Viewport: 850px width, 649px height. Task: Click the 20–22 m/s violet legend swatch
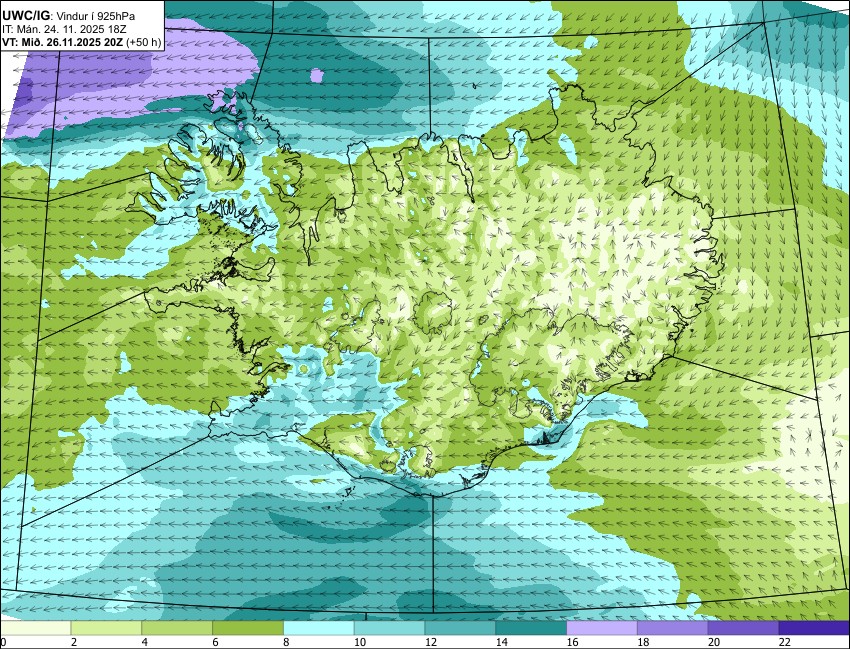coord(744,628)
